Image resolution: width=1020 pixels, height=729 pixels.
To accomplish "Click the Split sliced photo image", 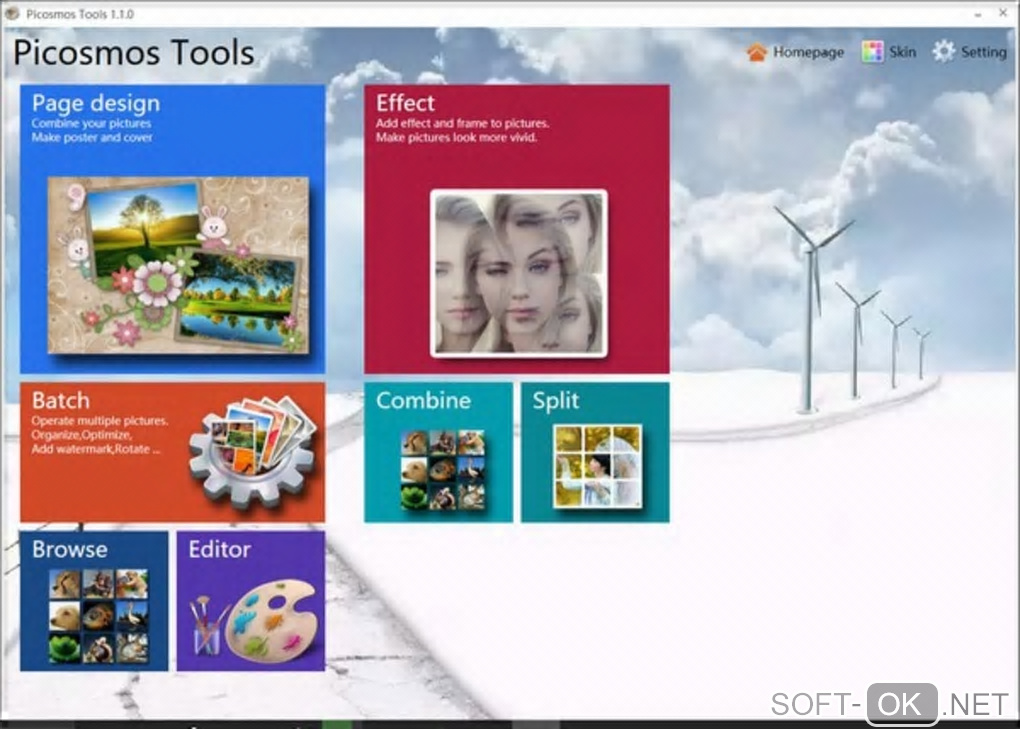I will click(x=598, y=466).
